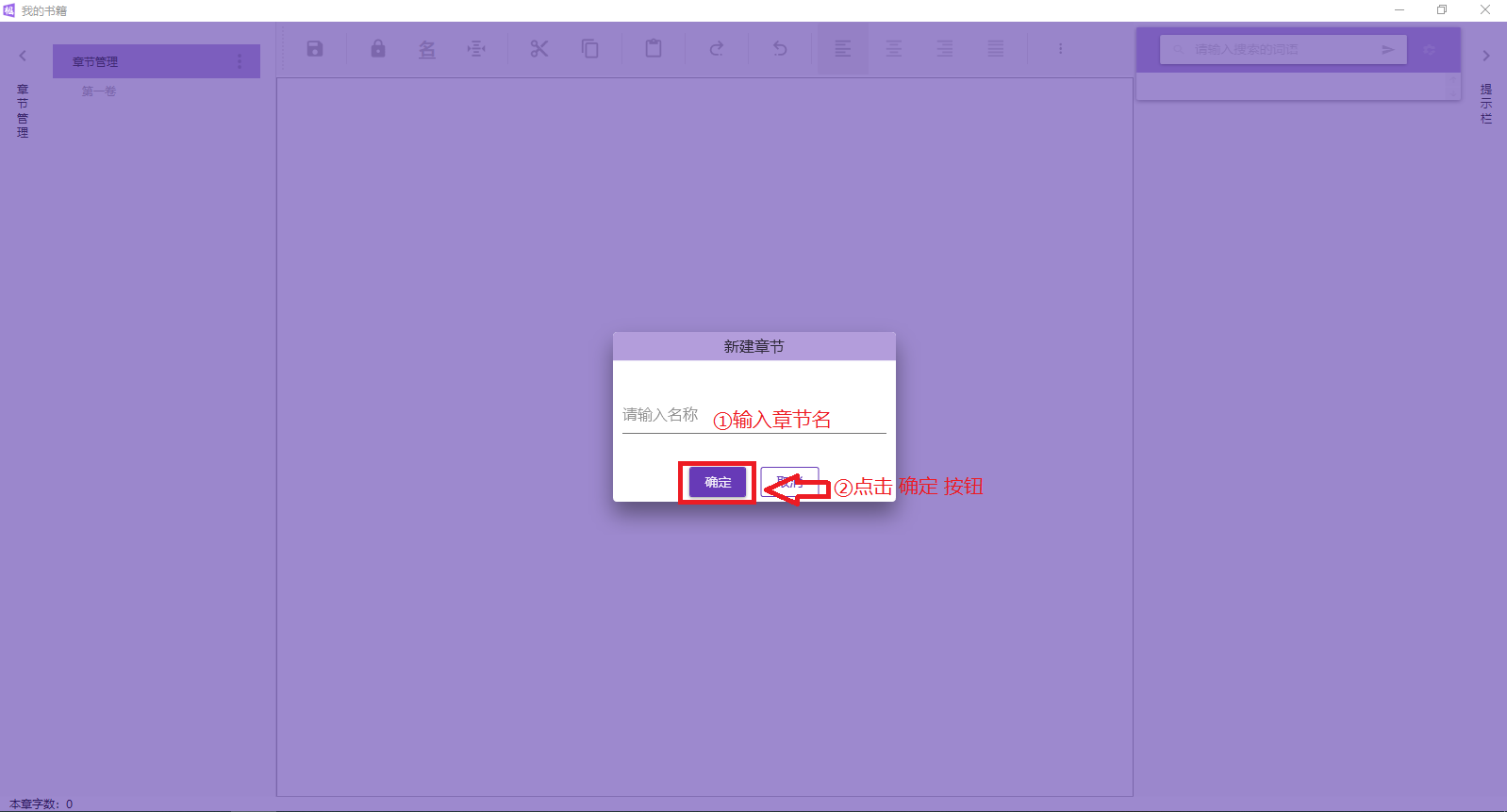This screenshot has width=1507, height=812.
Task: Open the toolbar three-dot overflow menu
Action: (x=1060, y=49)
